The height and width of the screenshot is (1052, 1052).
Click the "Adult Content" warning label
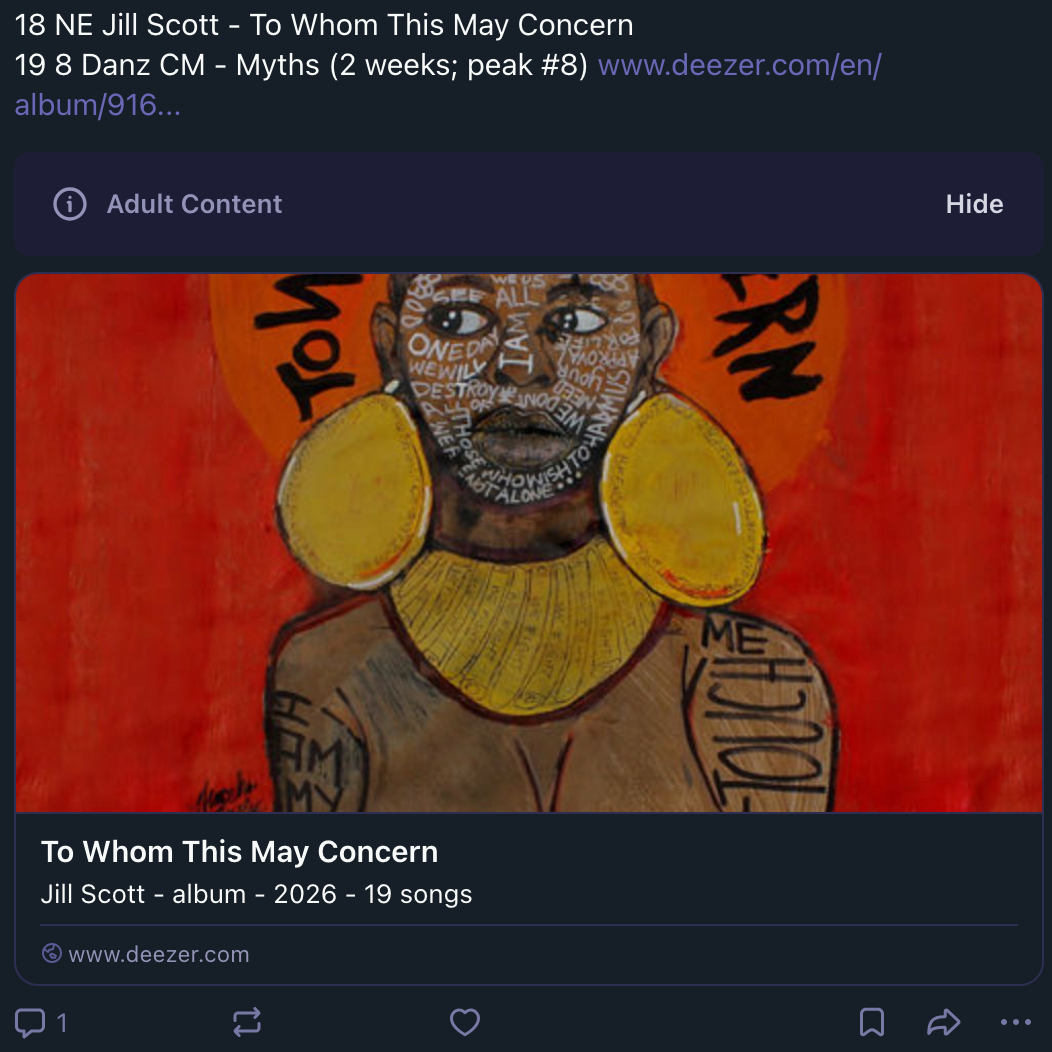(x=194, y=204)
